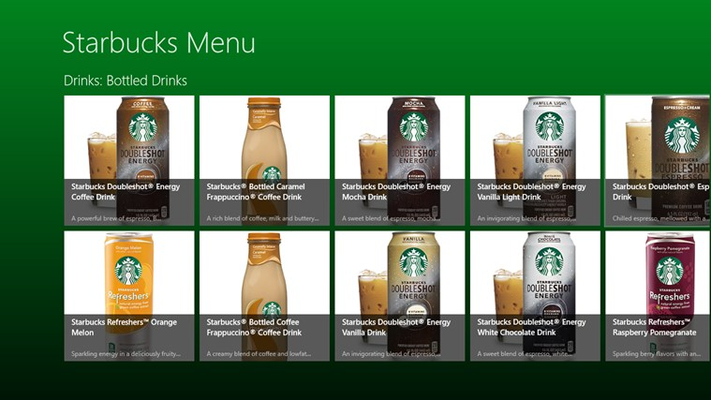Screen dimensions: 711x400
Task: Click description 'A sweet blend of espresso, white'
Action: (524, 354)
